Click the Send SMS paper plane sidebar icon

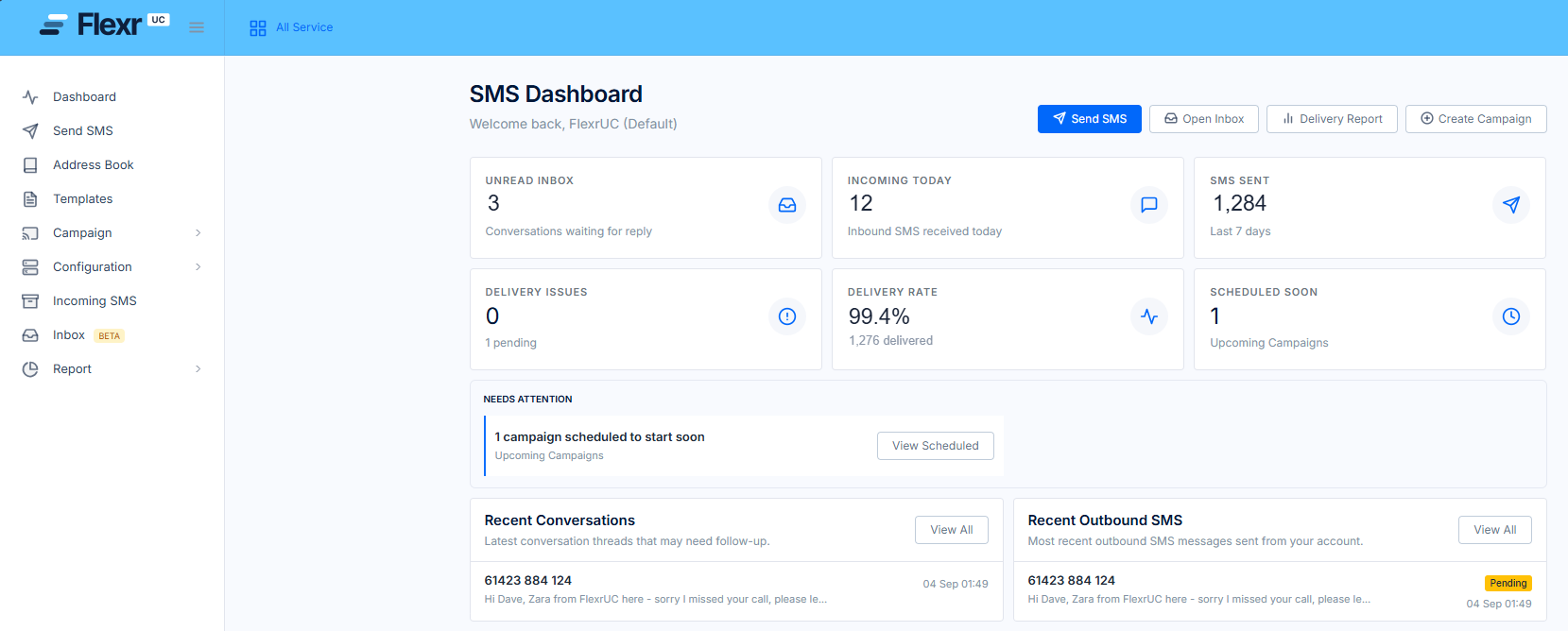click(30, 131)
